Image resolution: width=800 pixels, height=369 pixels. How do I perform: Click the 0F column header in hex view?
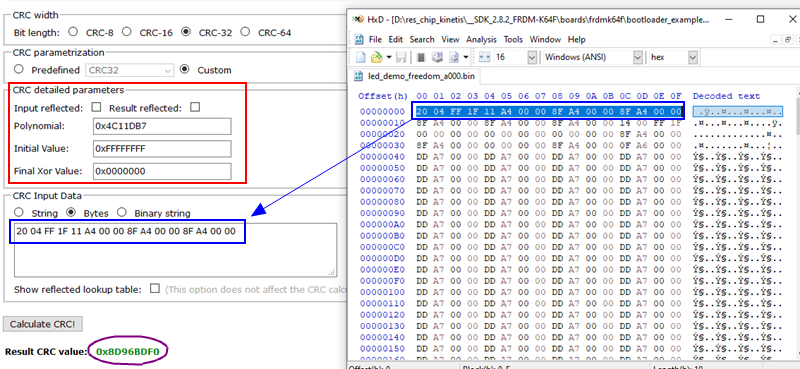(676, 96)
